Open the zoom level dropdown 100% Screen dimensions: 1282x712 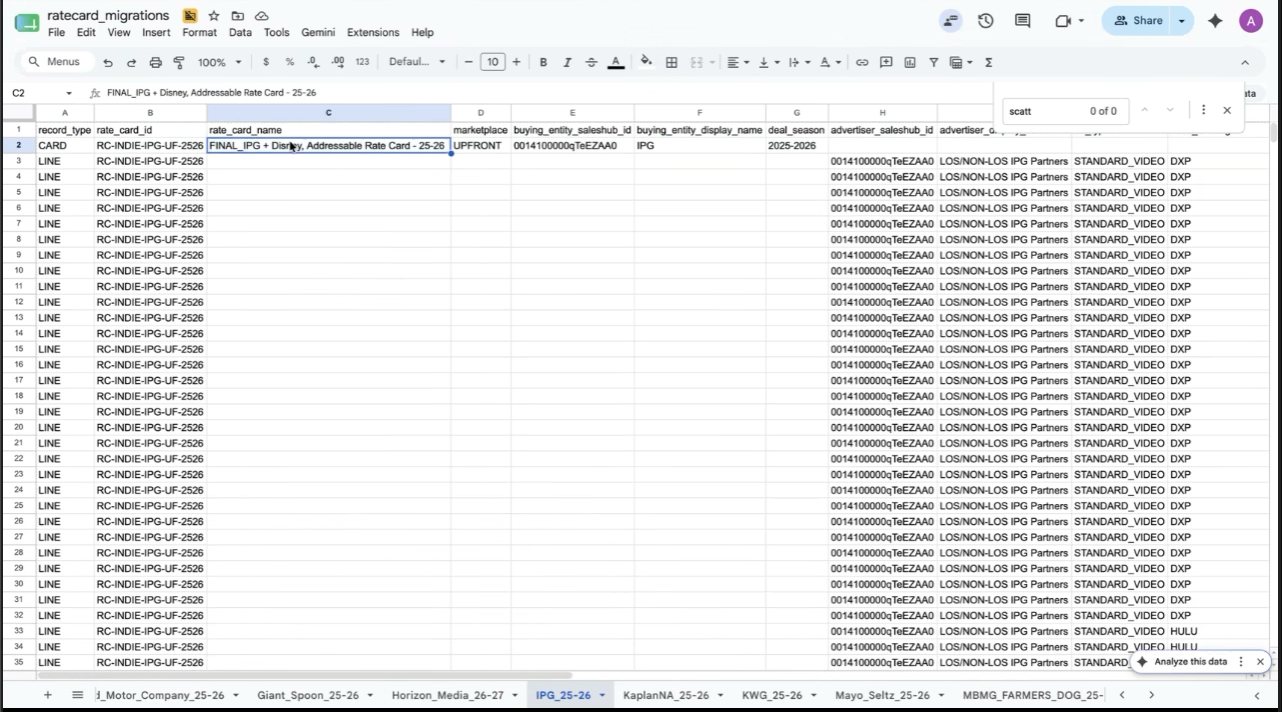click(x=219, y=62)
